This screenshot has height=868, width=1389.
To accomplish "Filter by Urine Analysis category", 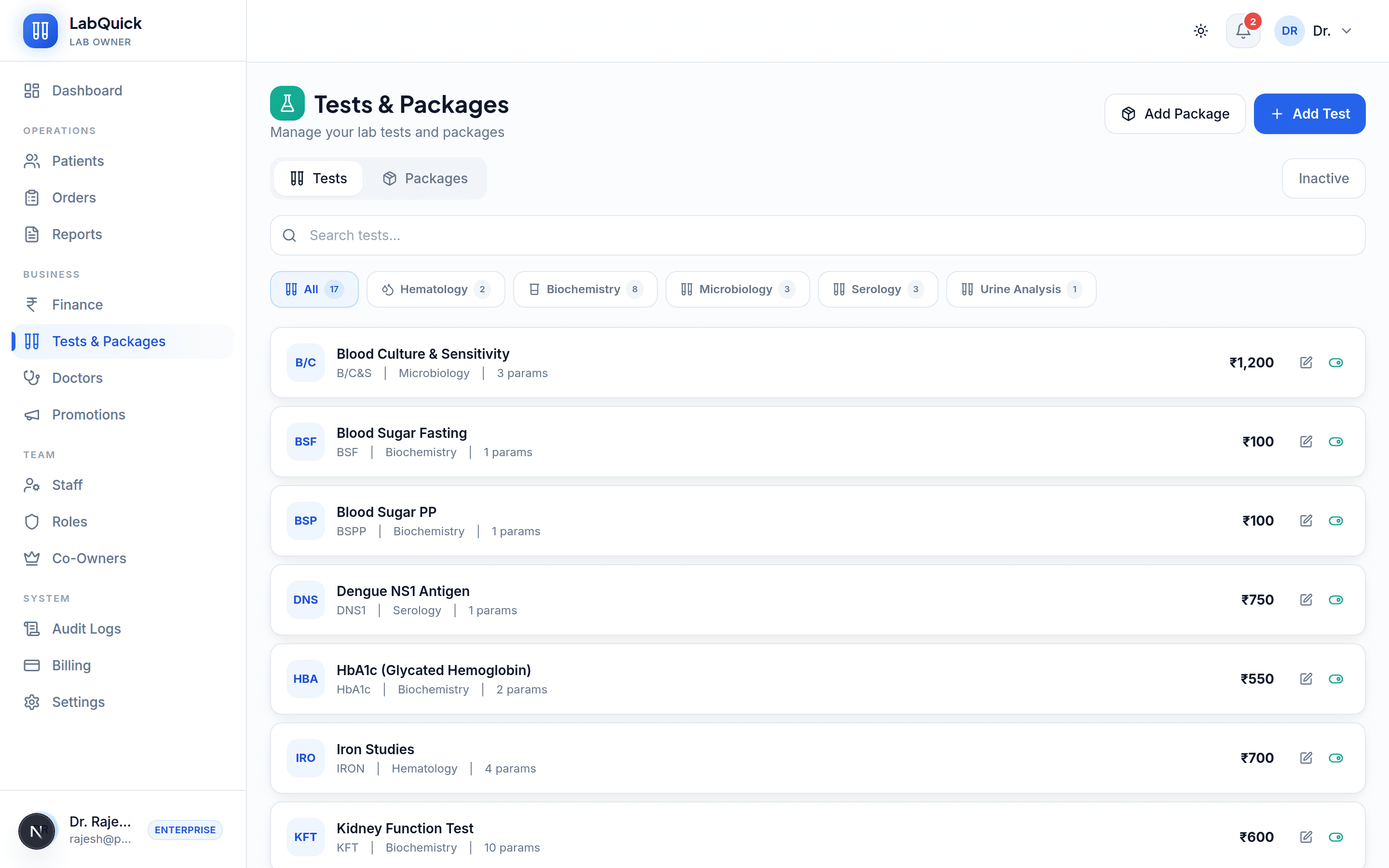I will [x=1021, y=289].
